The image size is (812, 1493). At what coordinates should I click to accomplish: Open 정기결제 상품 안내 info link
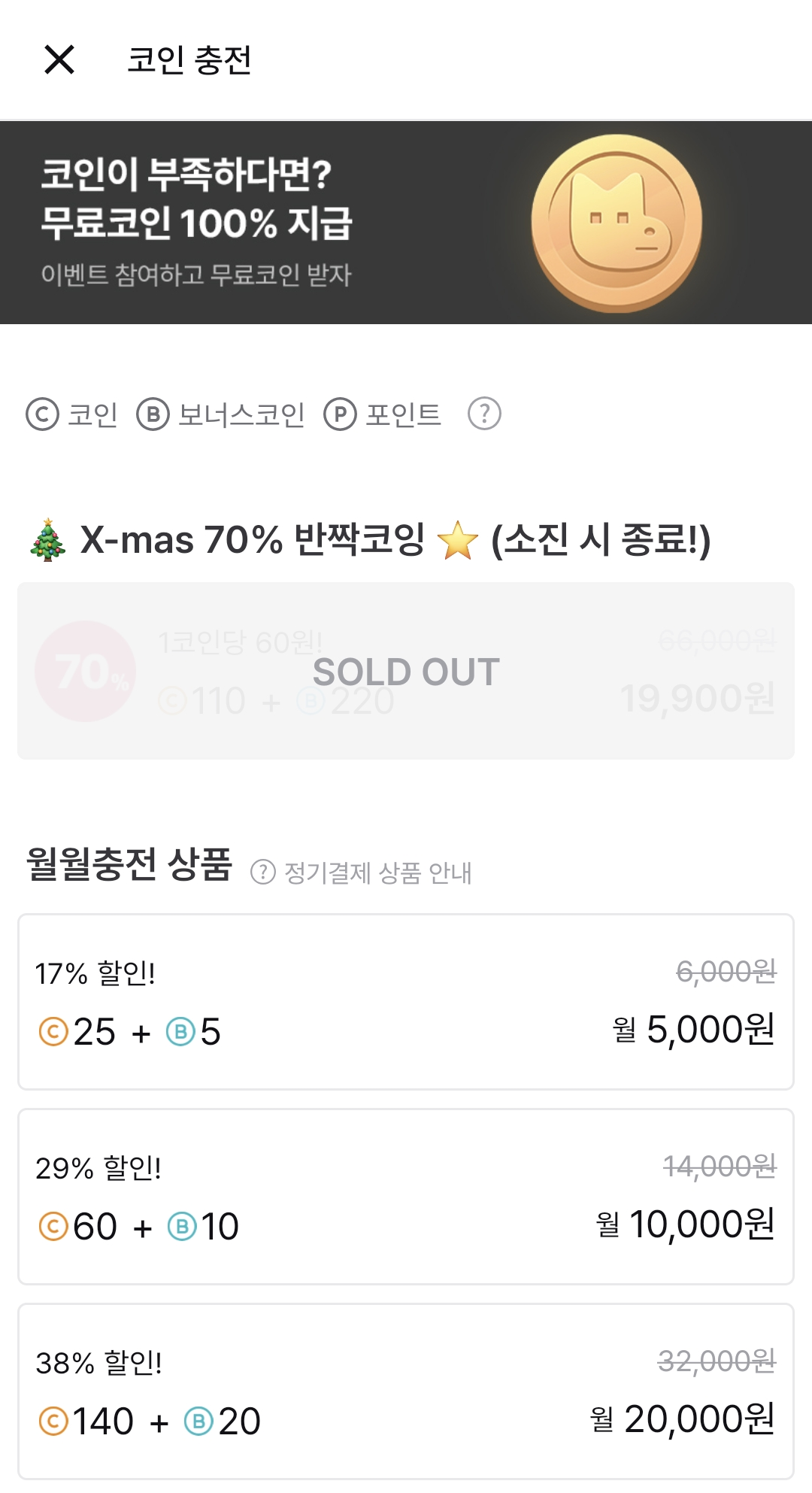tap(377, 872)
